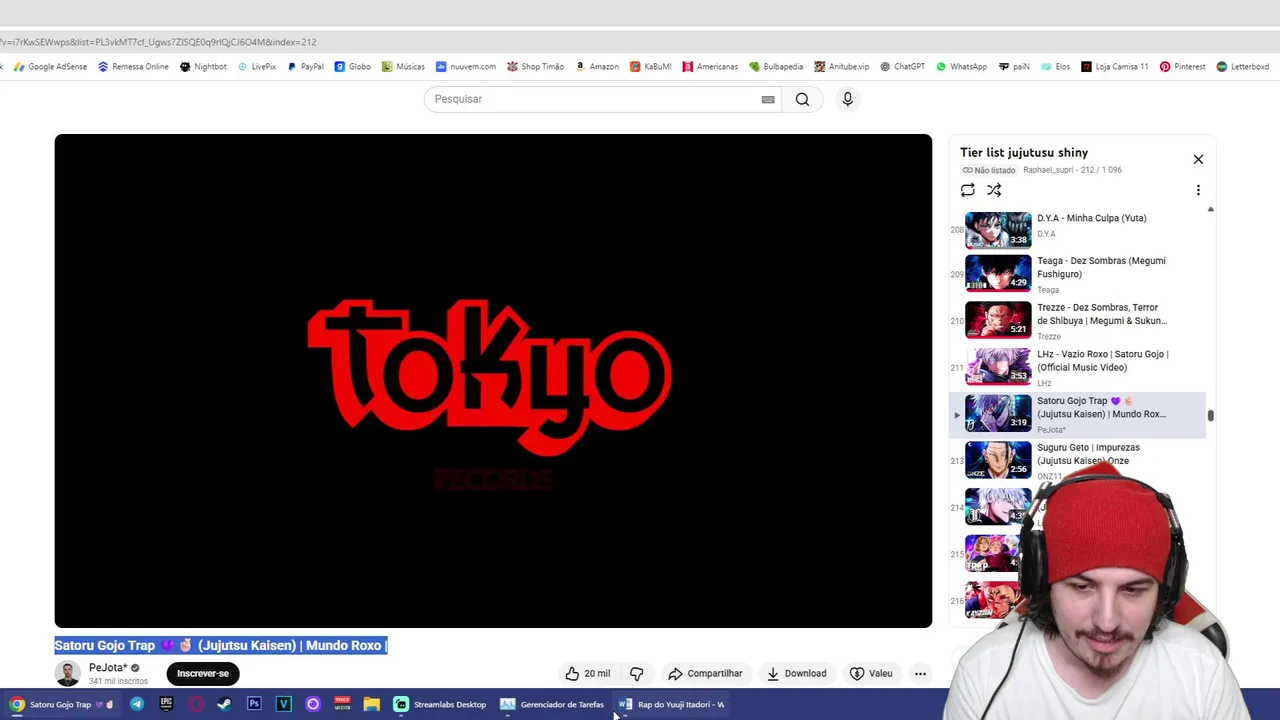Open the WhatsApp bookmark
The width and height of the screenshot is (1280, 720).
(x=961, y=67)
